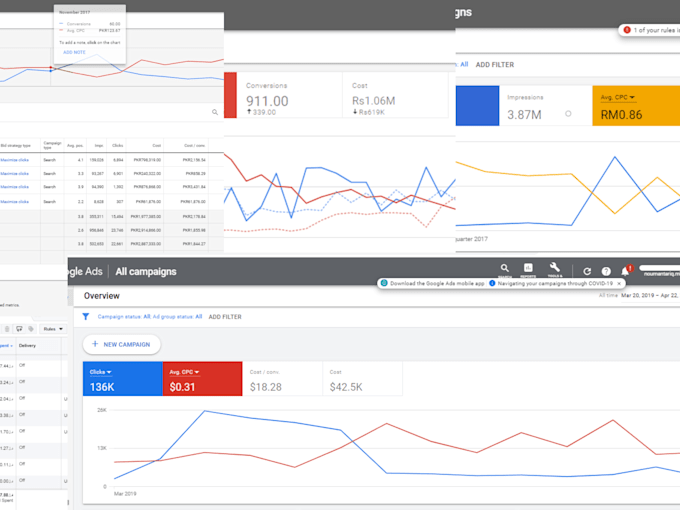The width and height of the screenshot is (680, 510).
Task: Click the red alert icon in rules notification
Action: click(627, 30)
